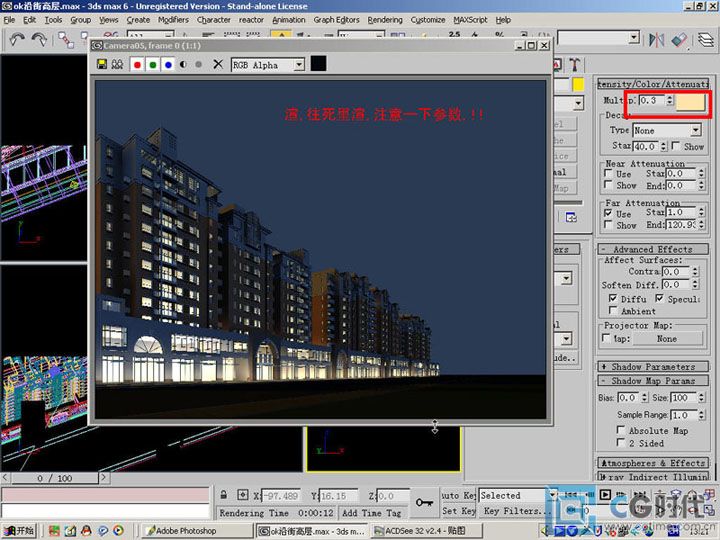Image resolution: width=720 pixels, height=540 pixels.
Task: Uncheck Far Attenuation Use checkbox
Action: click(608, 213)
